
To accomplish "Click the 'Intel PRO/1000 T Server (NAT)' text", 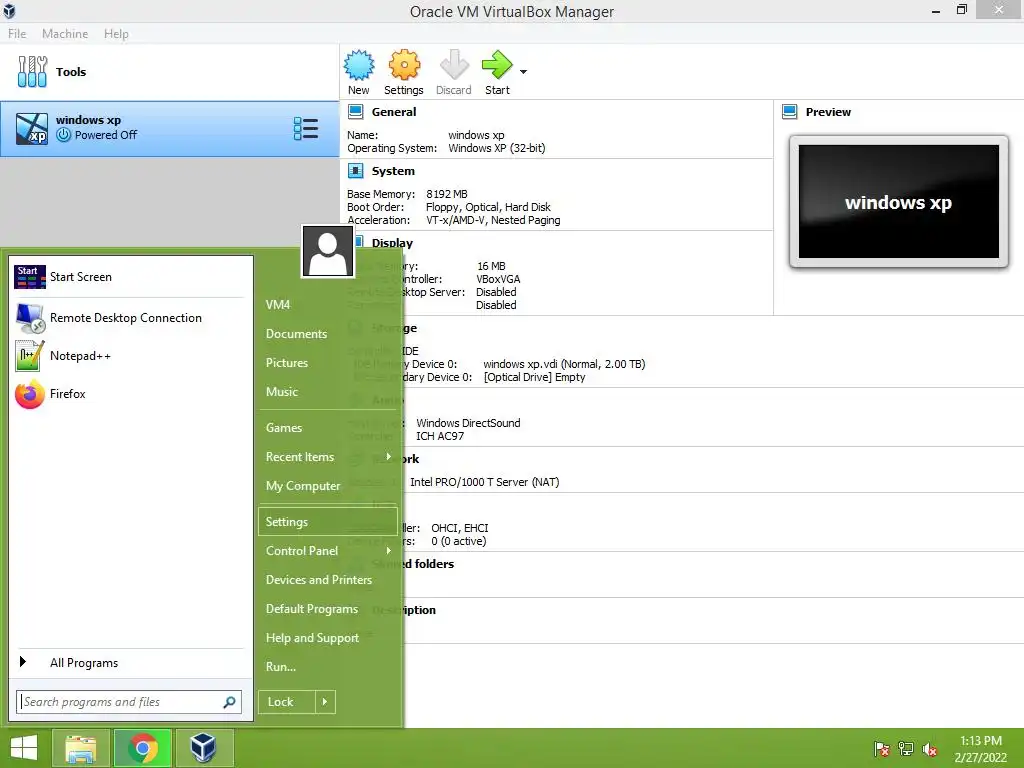I will [485, 482].
